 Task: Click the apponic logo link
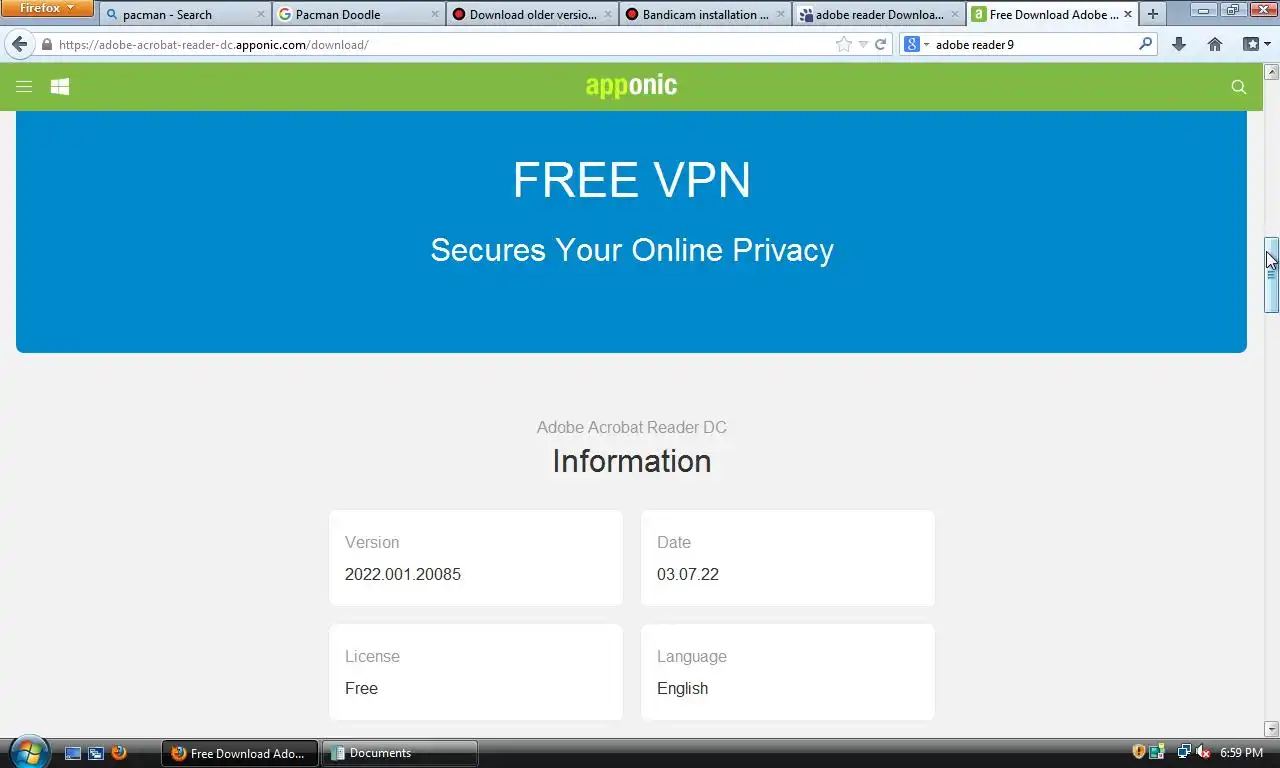click(x=631, y=86)
